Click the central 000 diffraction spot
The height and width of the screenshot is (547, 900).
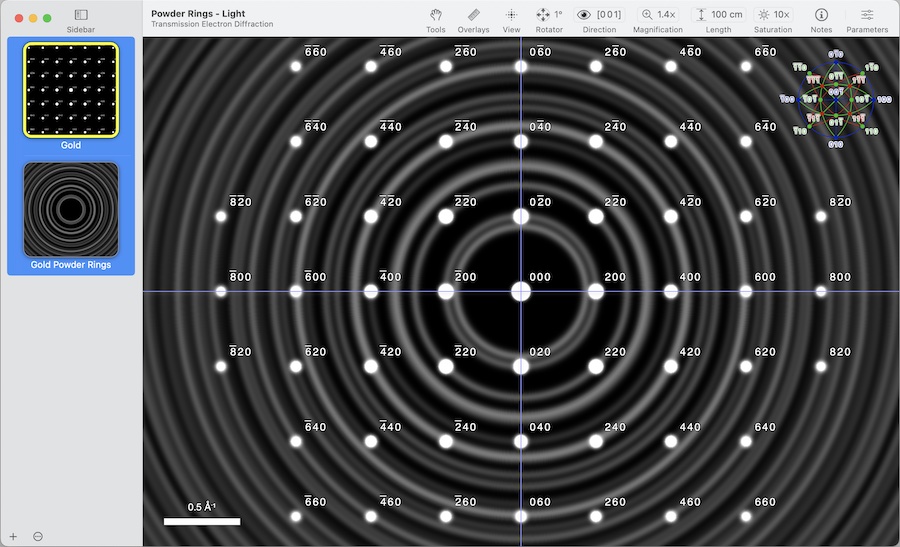point(520,291)
